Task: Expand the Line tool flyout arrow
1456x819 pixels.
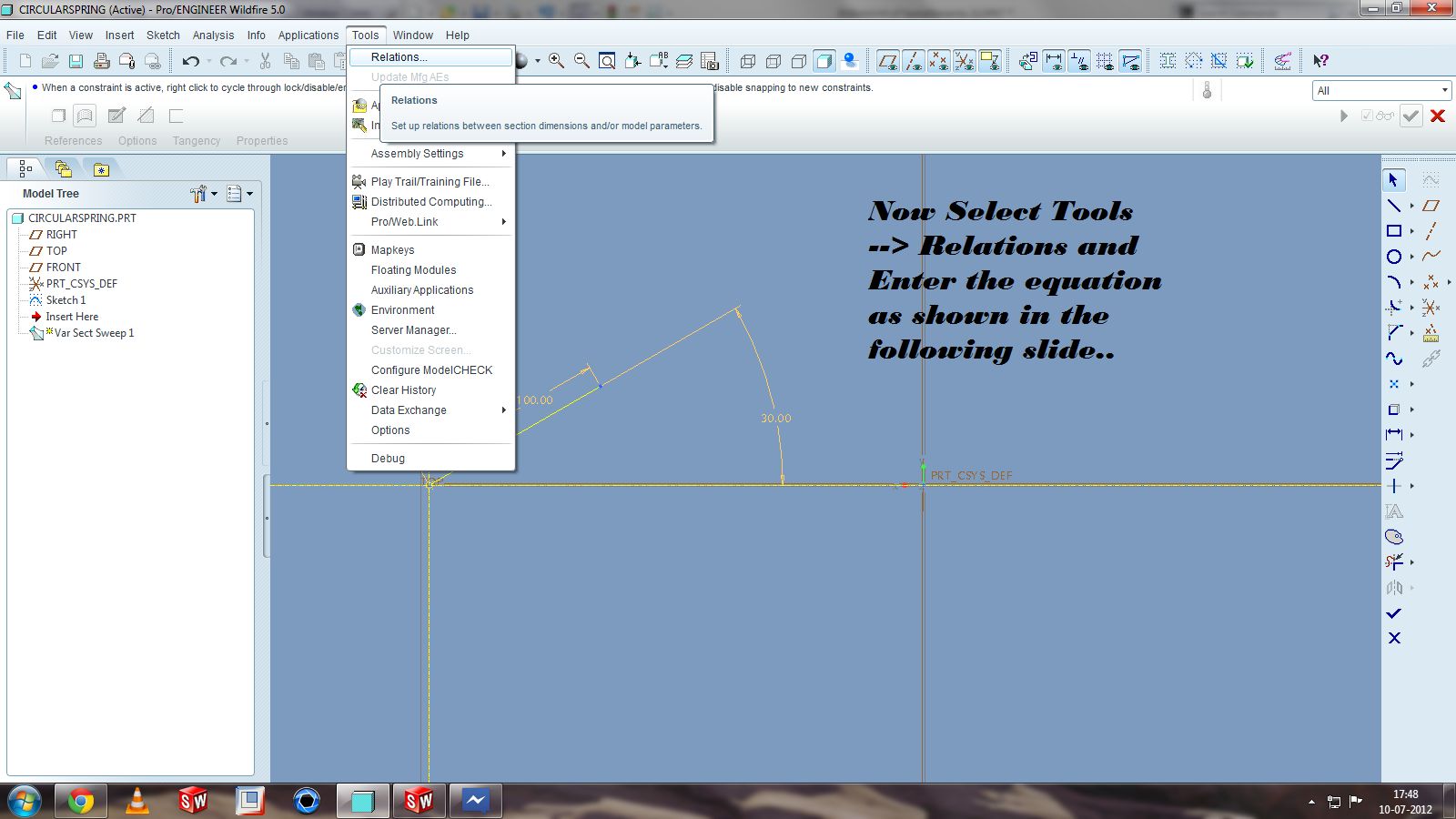Action: [x=1411, y=206]
